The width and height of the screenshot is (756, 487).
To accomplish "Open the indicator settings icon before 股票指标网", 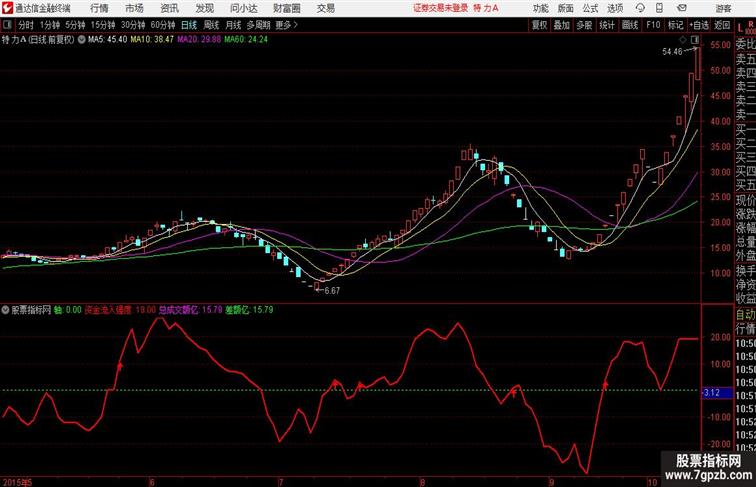I will [x=5, y=310].
